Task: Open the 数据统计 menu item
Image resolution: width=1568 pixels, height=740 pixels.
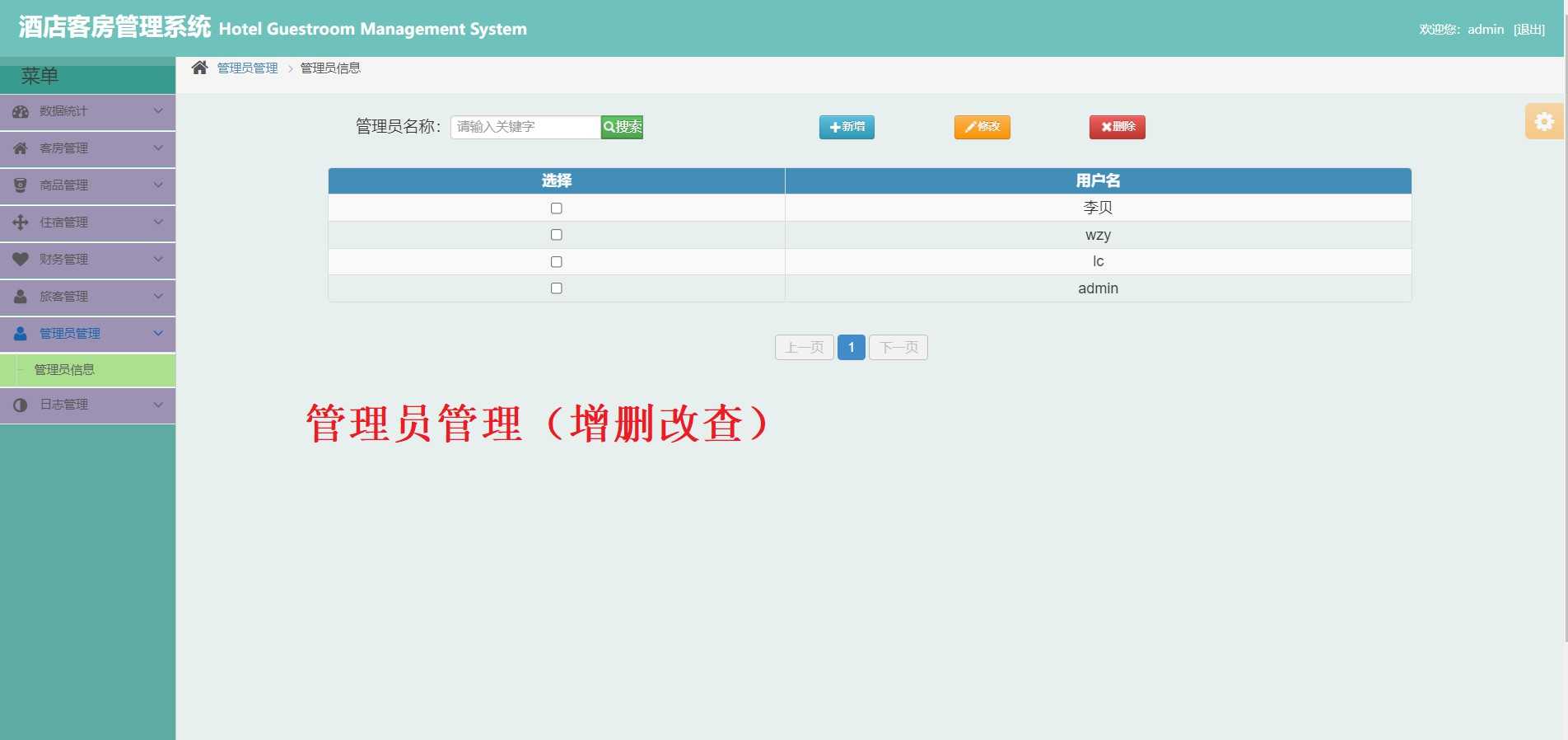Action: click(87, 111)
